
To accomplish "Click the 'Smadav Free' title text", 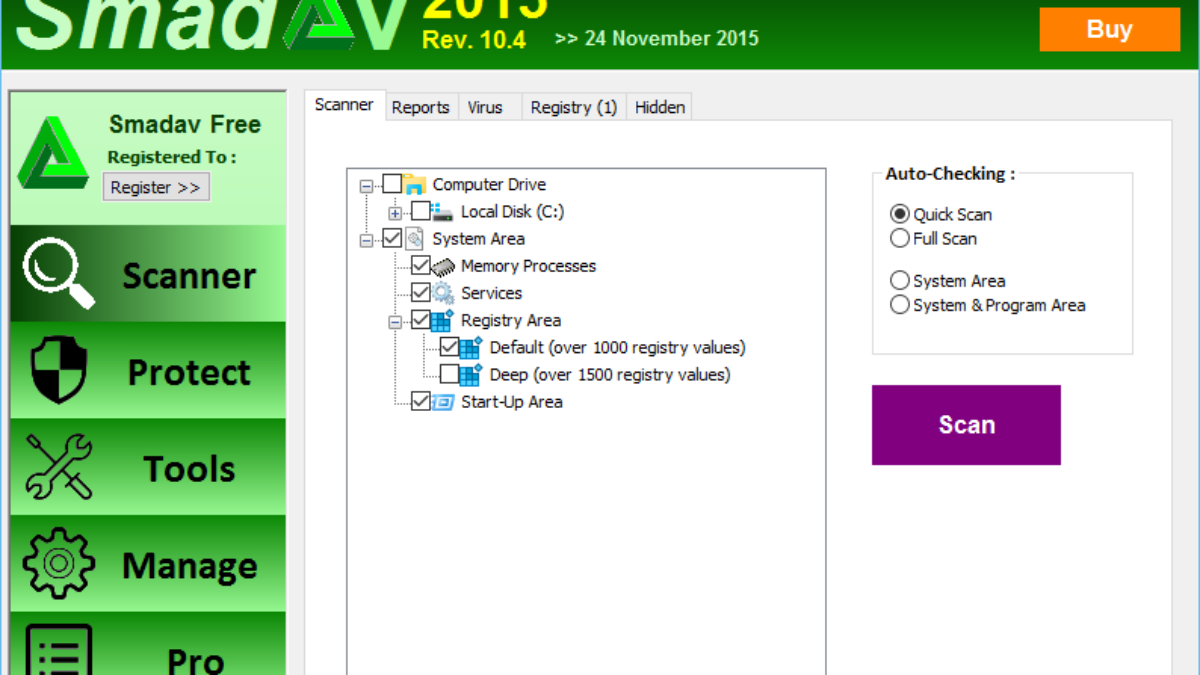I will (185, 125).
